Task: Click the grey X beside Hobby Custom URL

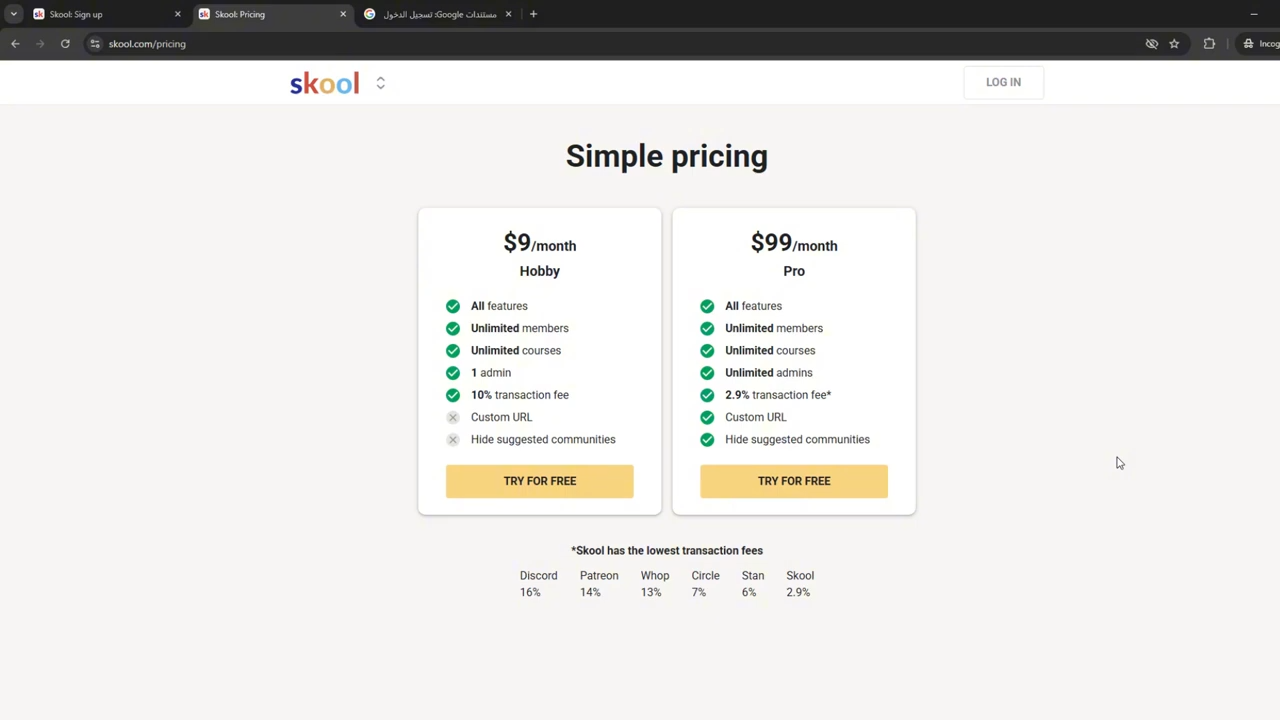Action: point(453,417)
